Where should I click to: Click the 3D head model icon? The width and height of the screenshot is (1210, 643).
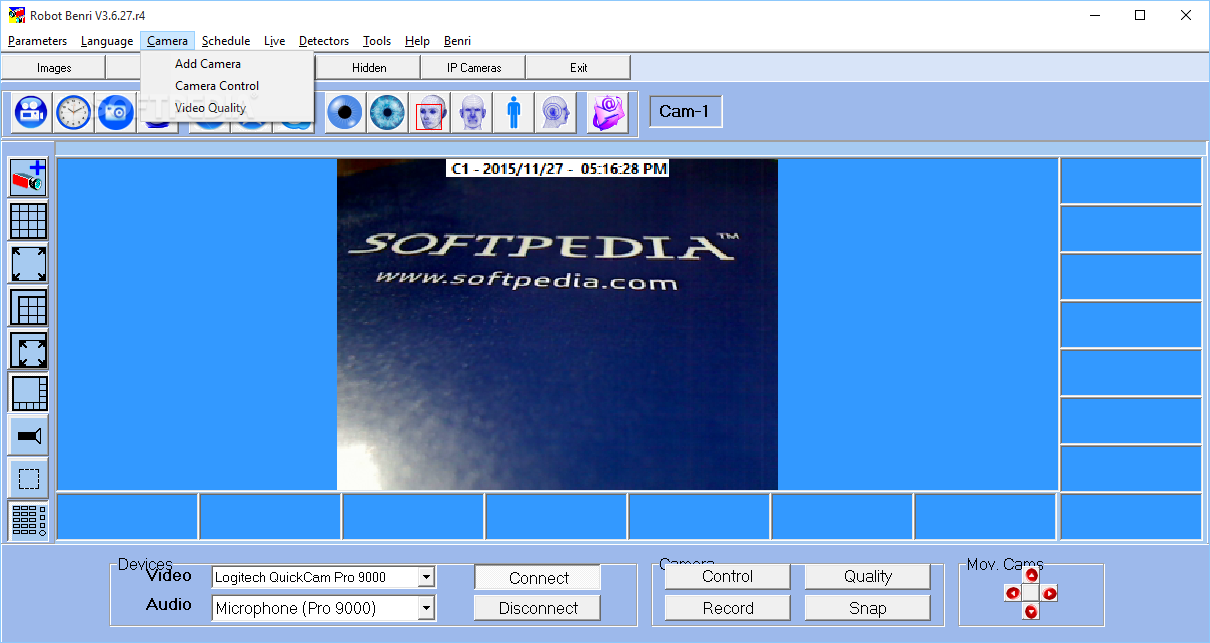point(471,112)
